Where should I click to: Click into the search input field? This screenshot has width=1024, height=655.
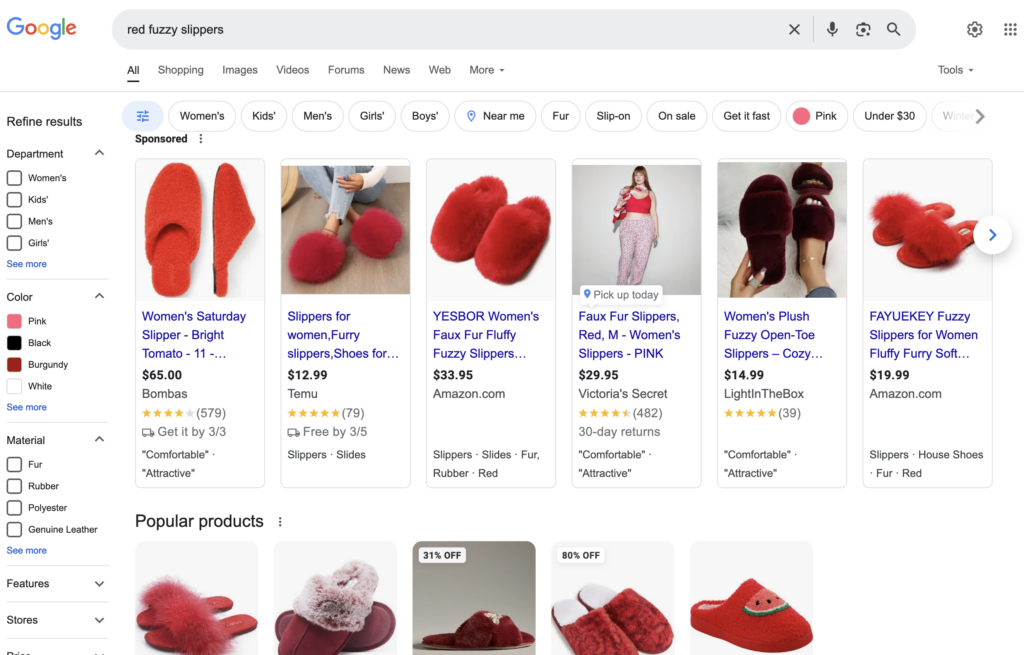[x=451, y=29]
